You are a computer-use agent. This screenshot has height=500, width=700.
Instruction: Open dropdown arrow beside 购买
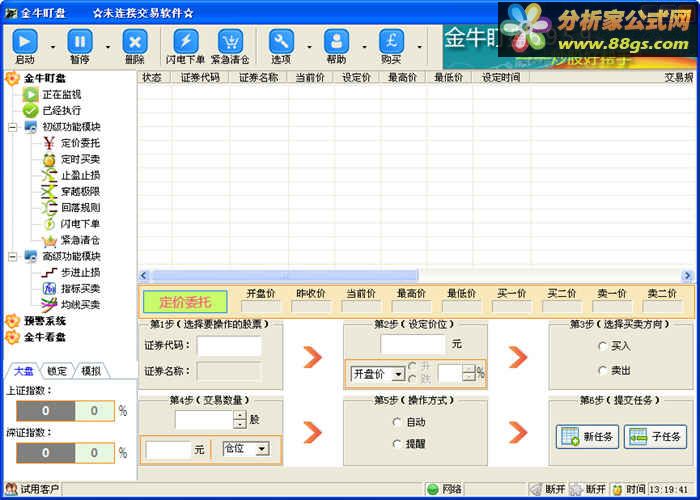click(x=420, y=46)
